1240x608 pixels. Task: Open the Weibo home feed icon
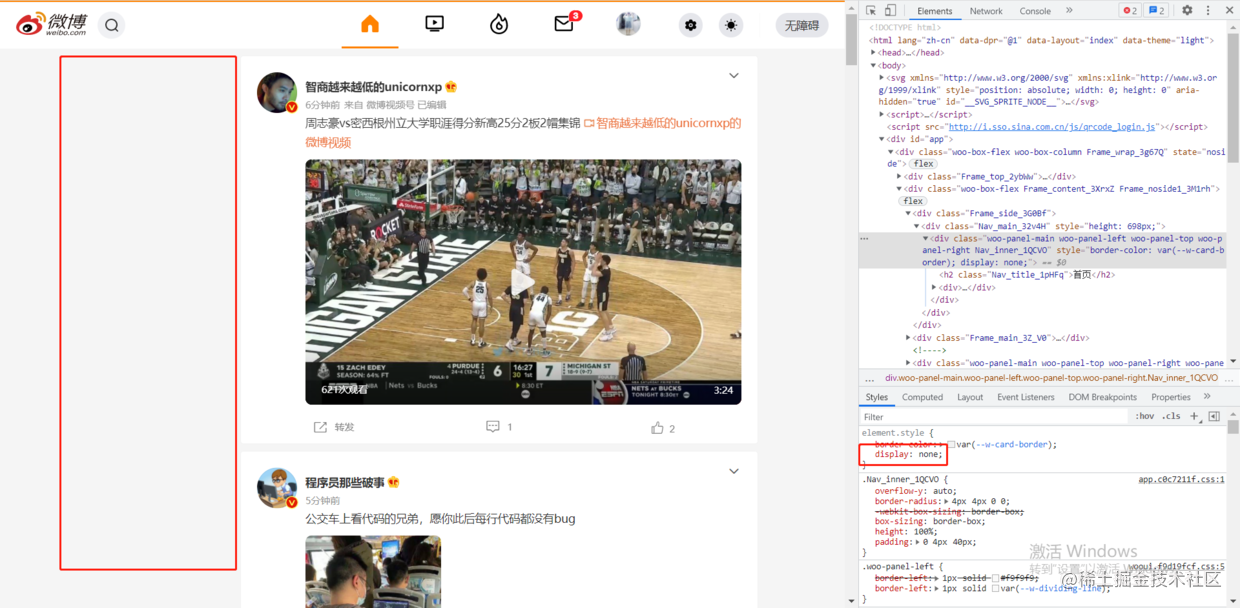pyautogui.click(x=370, y=24)
